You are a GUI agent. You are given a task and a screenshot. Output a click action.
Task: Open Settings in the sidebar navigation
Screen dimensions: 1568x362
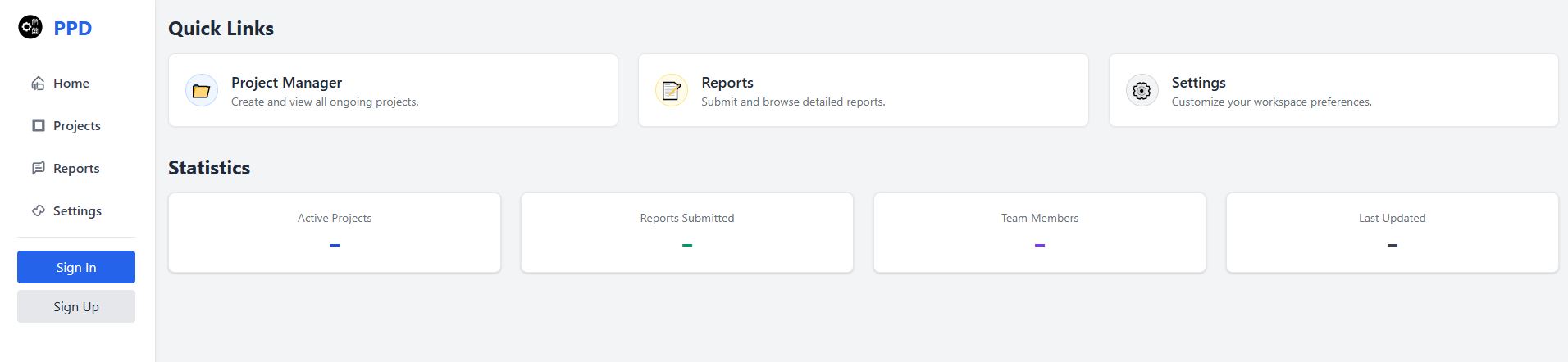[x=76, y=210]
